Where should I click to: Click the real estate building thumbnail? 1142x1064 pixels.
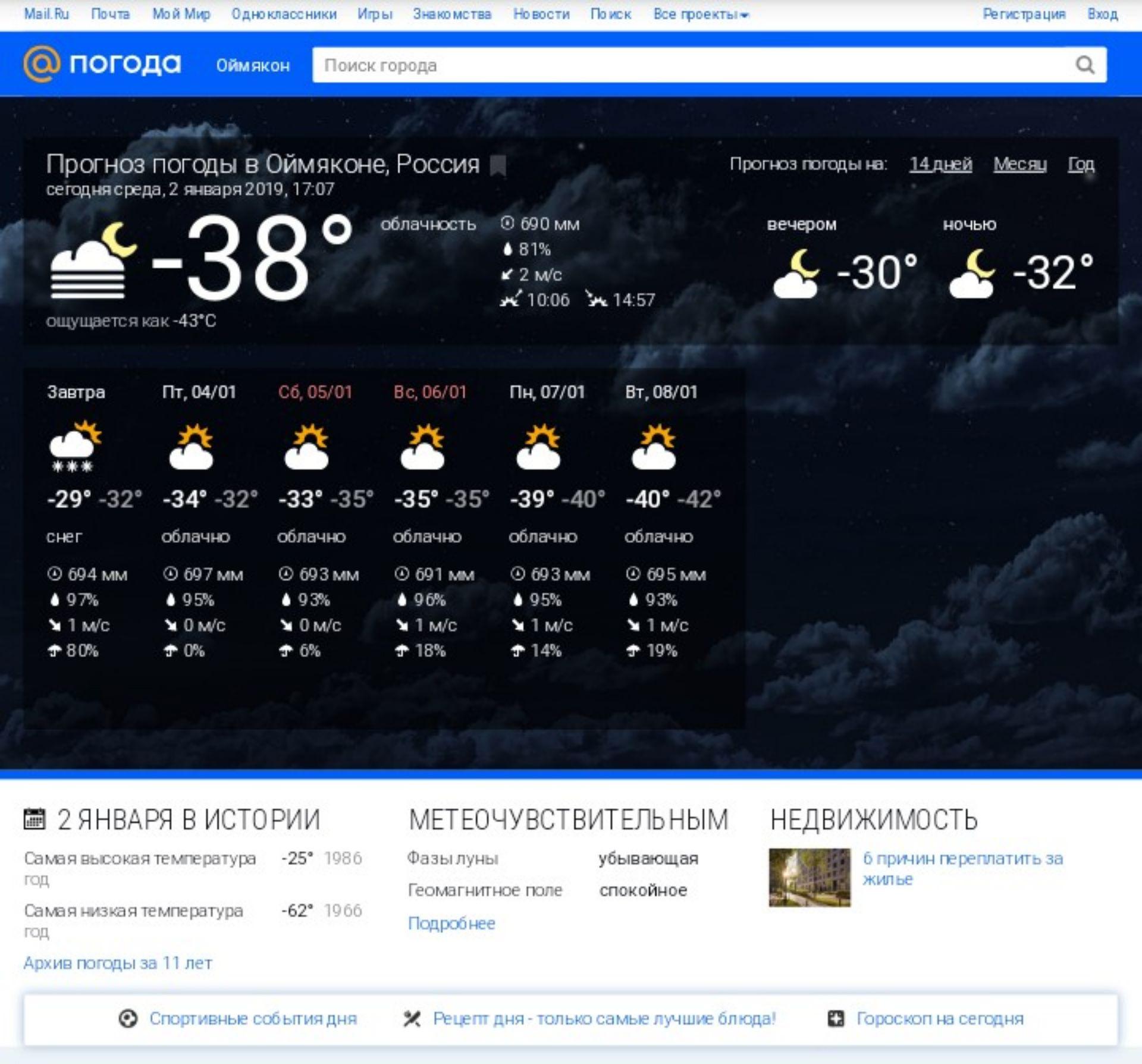pyautogui.click(x=809, y=877)
